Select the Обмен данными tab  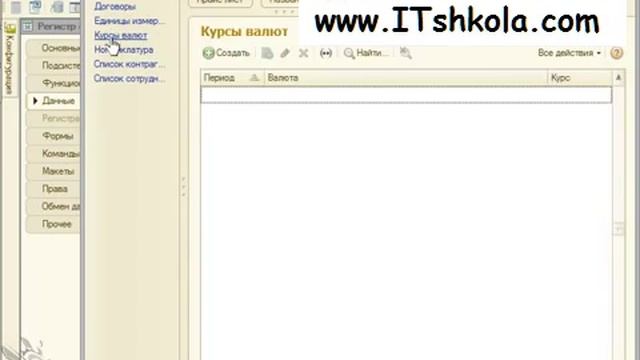click(53, 207)
